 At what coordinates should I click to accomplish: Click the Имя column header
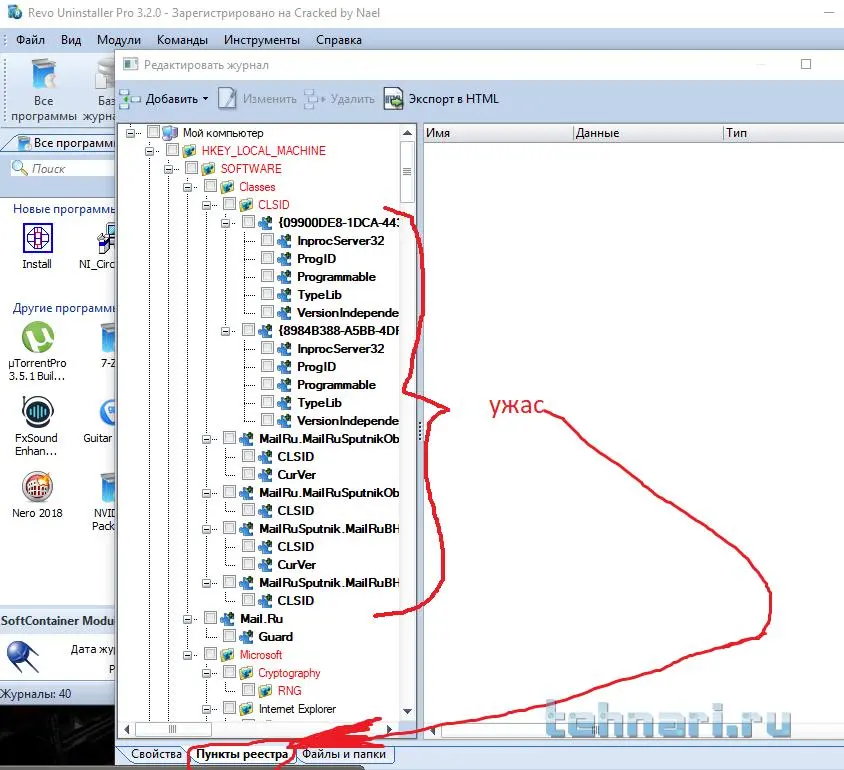pyautogui.click(x=498, y=133)
